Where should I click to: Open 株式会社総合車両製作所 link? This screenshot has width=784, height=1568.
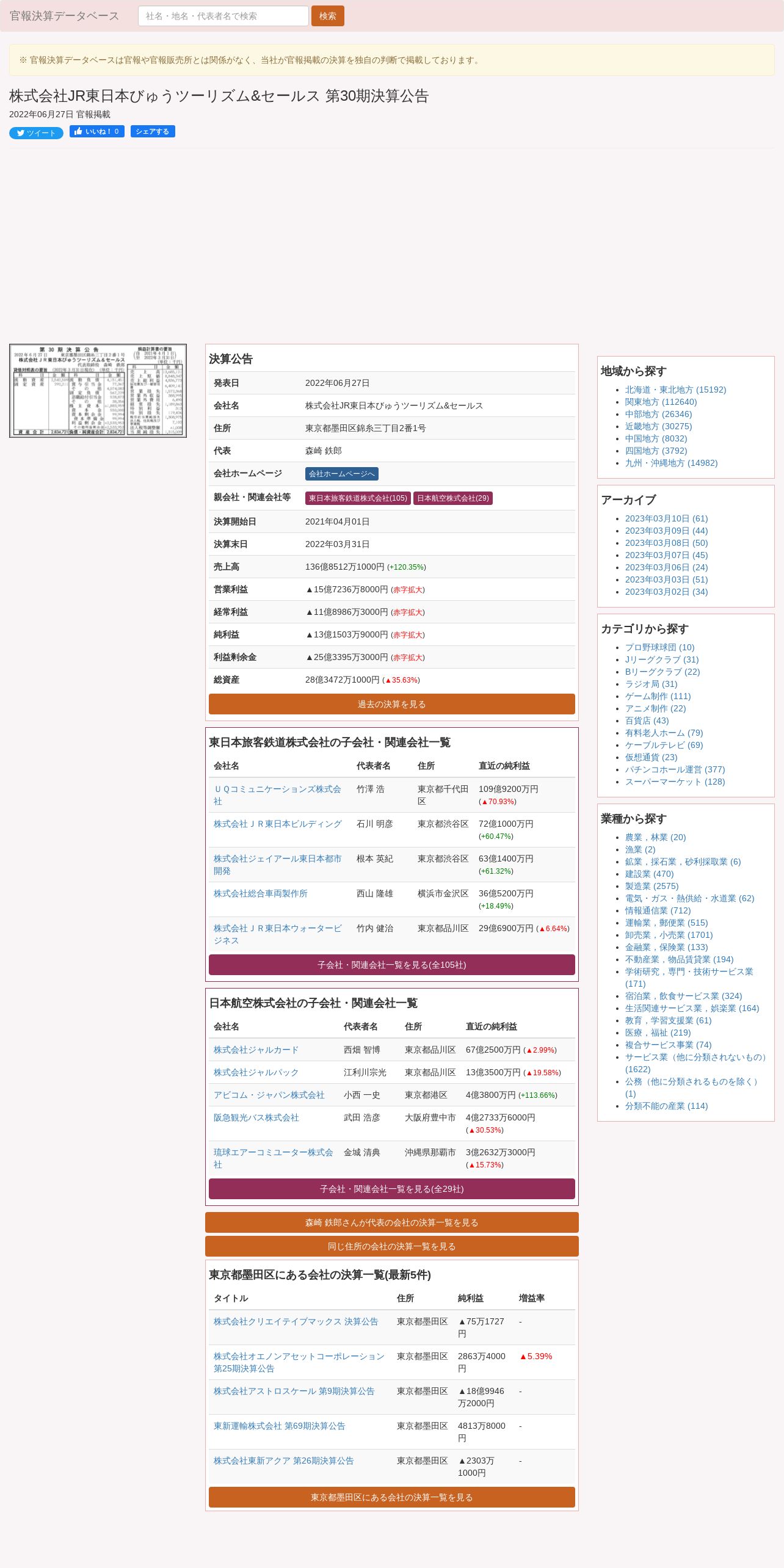(261, 893)
